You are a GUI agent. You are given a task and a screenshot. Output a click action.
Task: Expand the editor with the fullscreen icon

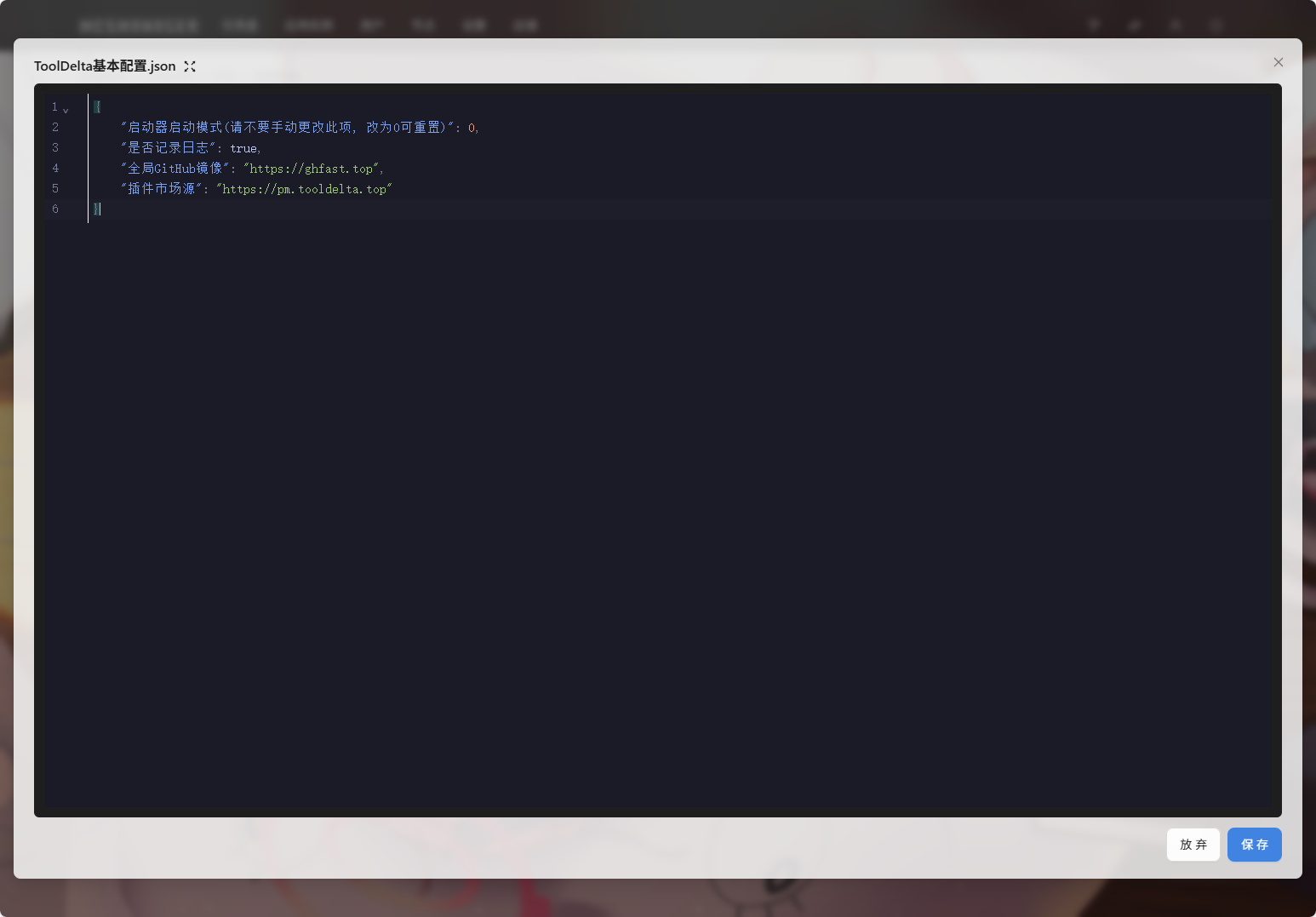190,66
